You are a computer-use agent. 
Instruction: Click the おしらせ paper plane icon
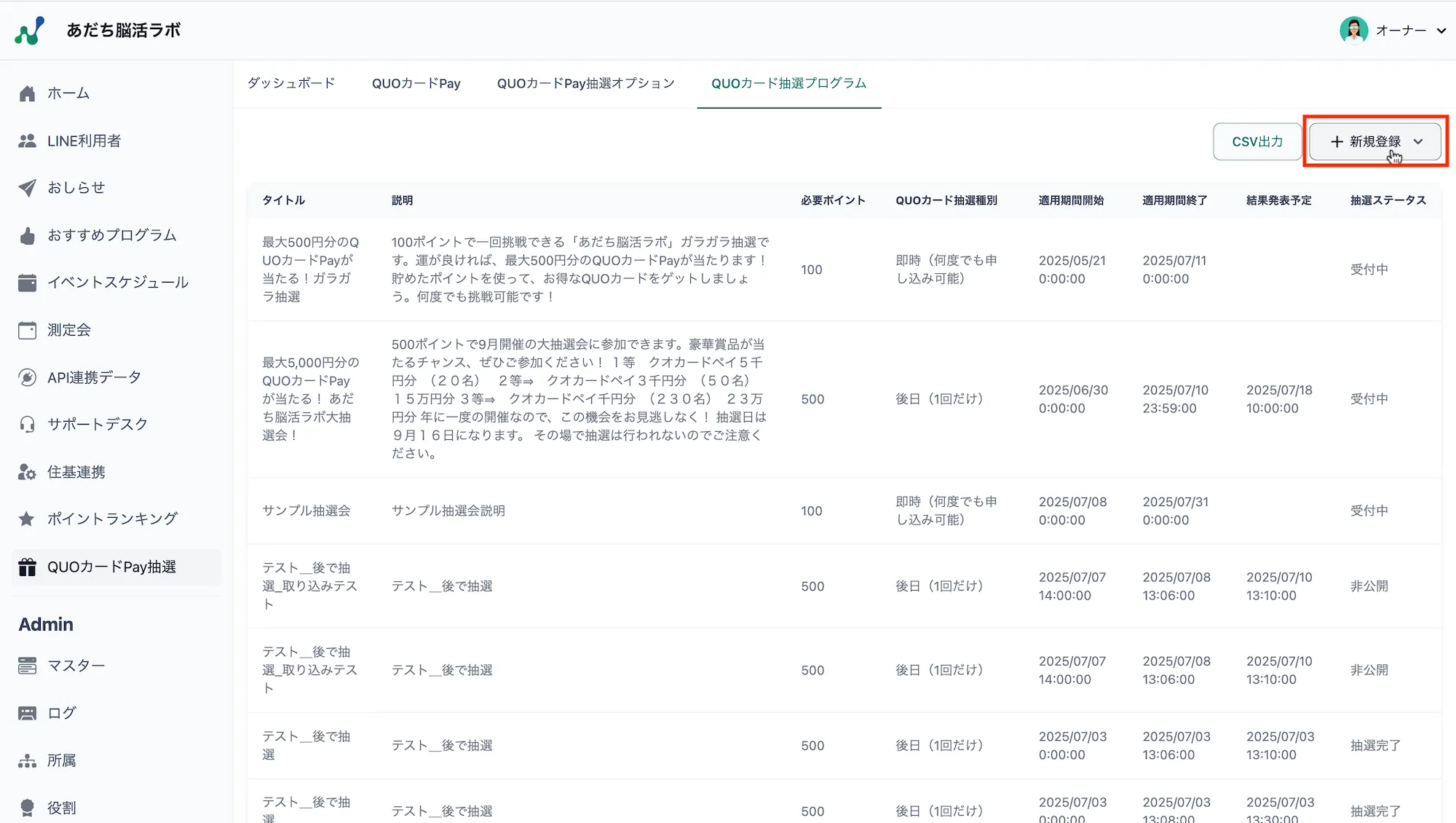(28, 188)
